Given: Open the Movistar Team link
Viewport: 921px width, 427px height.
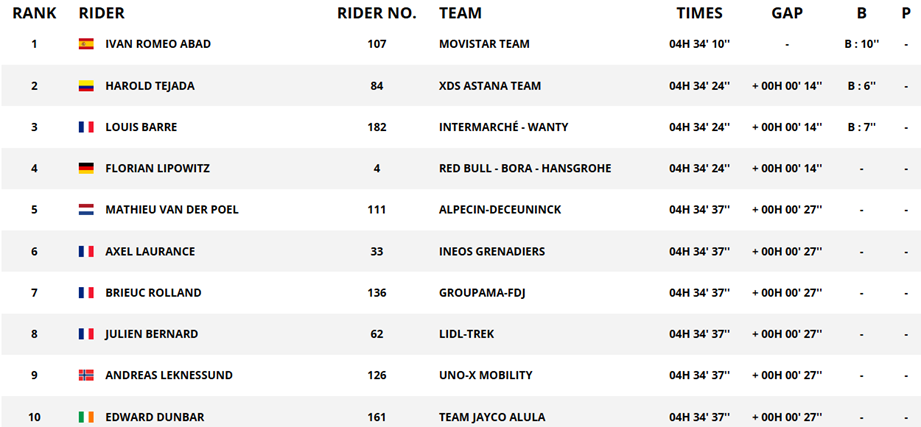Looking at the screenshot, I should pos(484,44).
